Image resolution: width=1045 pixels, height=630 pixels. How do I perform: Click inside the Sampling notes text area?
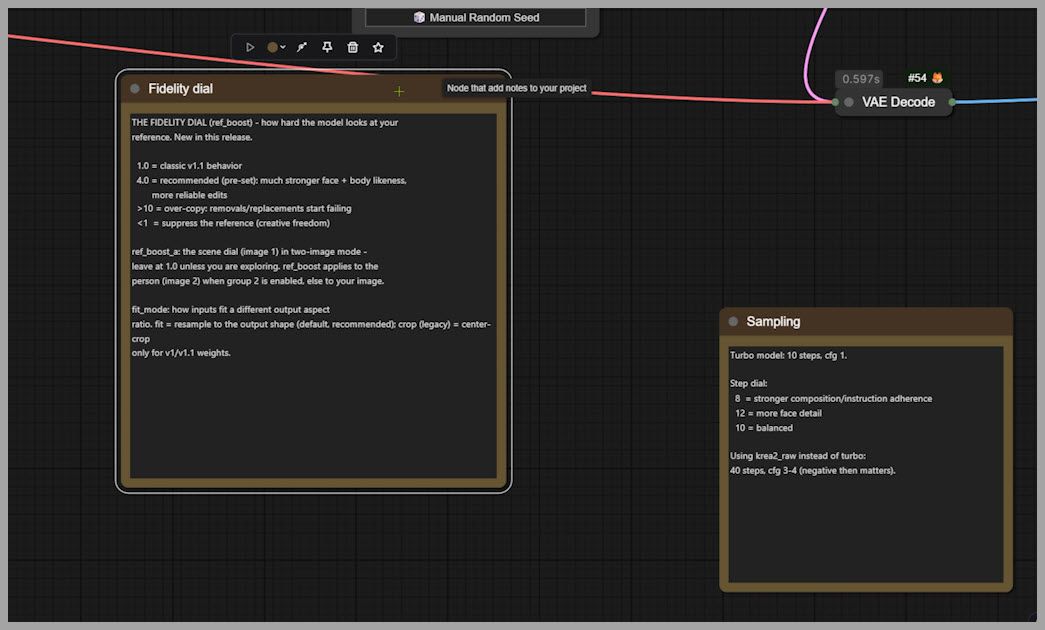click(x=866, y=464)
